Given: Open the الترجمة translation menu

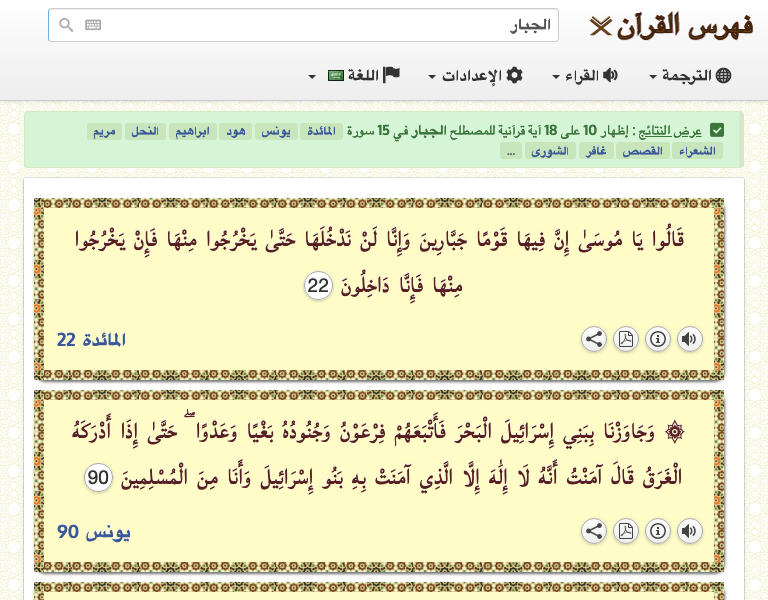Looking at the screenshot, I should [690, 75].
